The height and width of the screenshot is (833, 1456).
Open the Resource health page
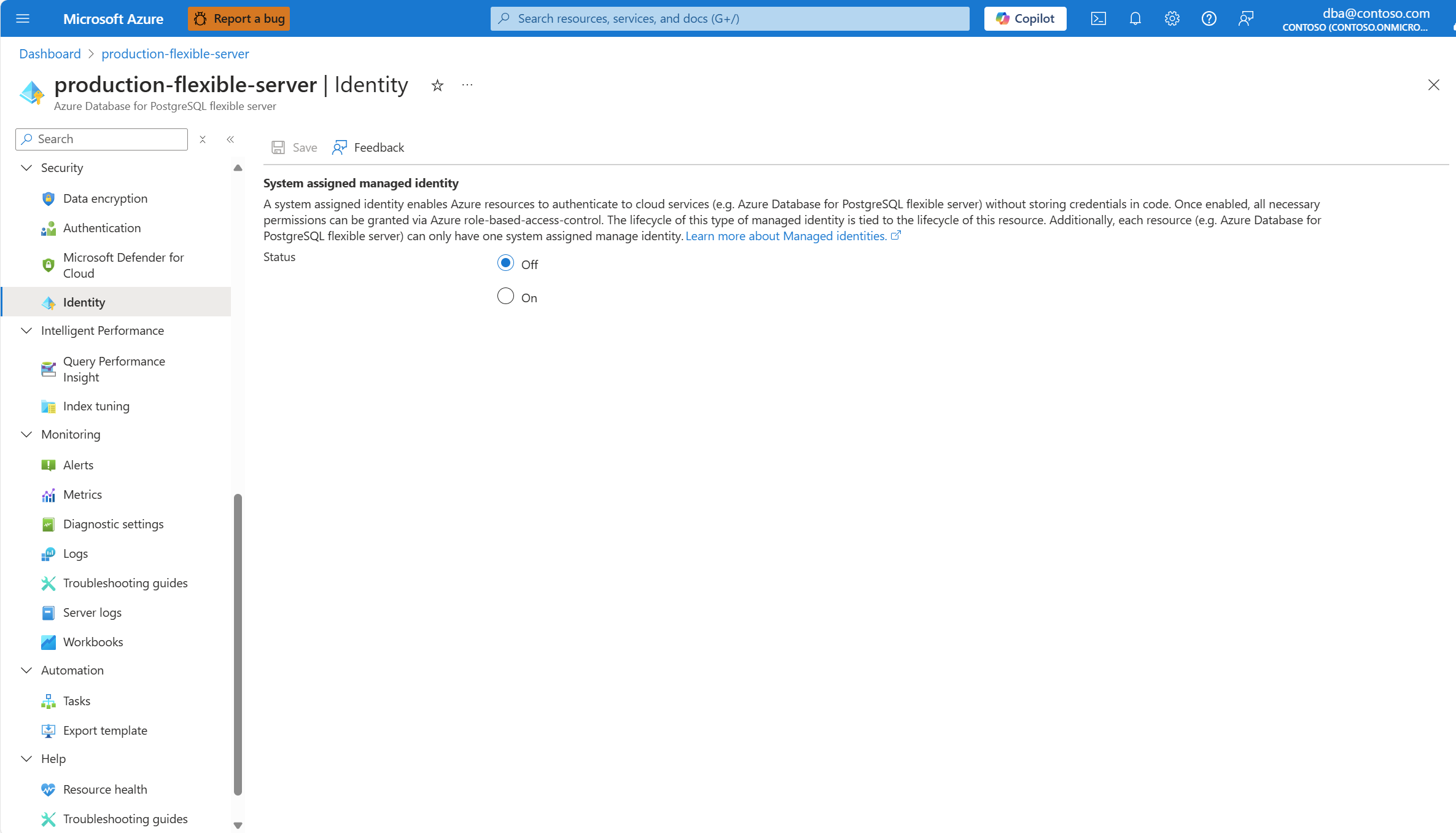[104, 789]
